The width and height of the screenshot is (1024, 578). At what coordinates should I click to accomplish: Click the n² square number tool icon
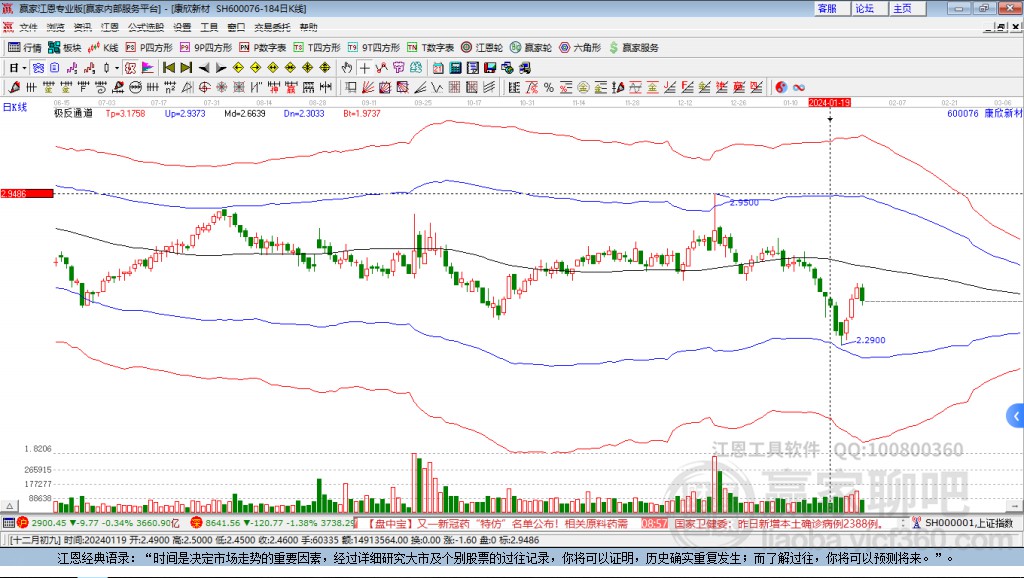tap(170, 88)
